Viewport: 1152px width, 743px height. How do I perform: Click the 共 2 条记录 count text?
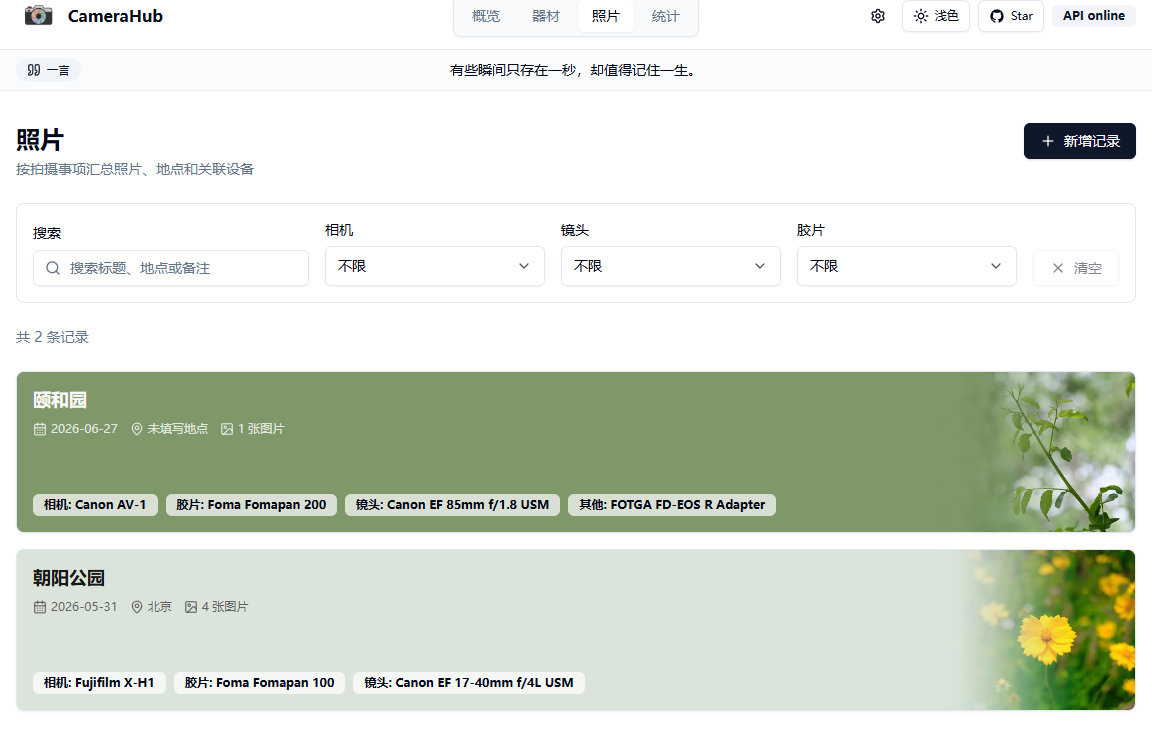(x=52, y=337)
